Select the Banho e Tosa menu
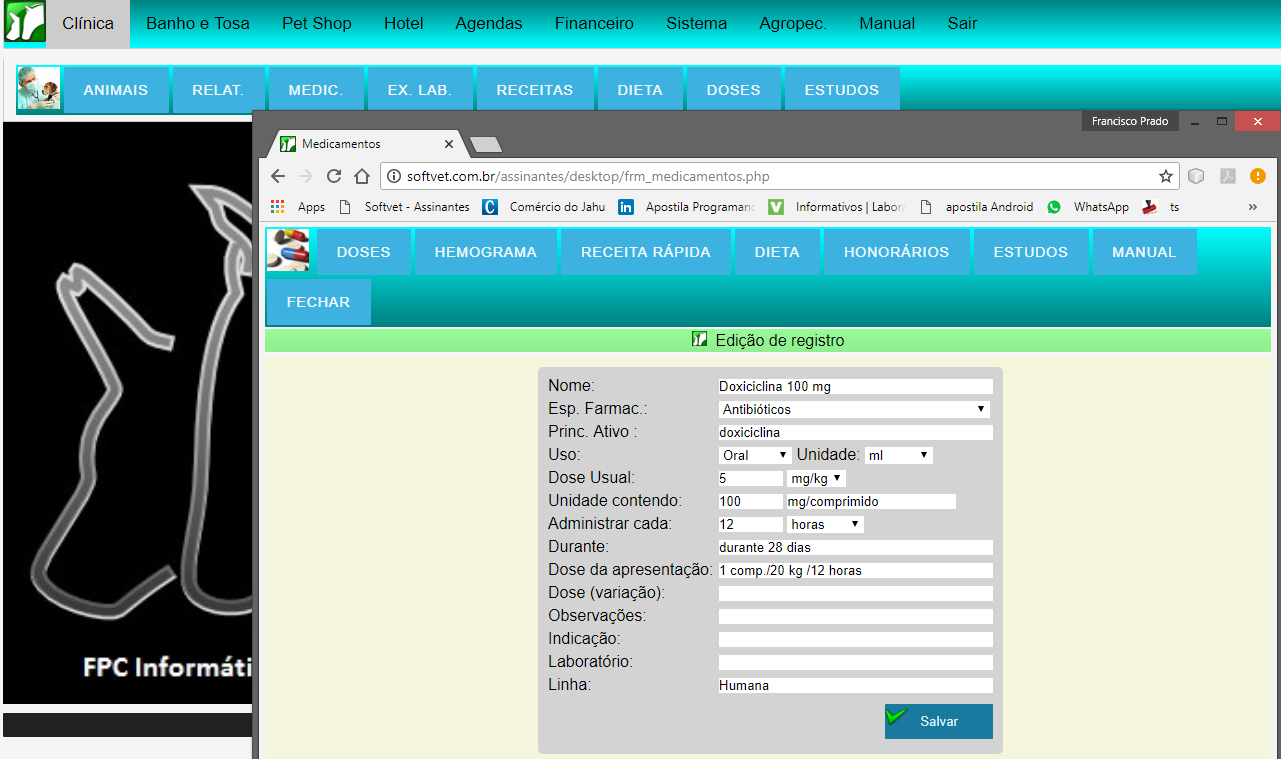 pos(198,23)
